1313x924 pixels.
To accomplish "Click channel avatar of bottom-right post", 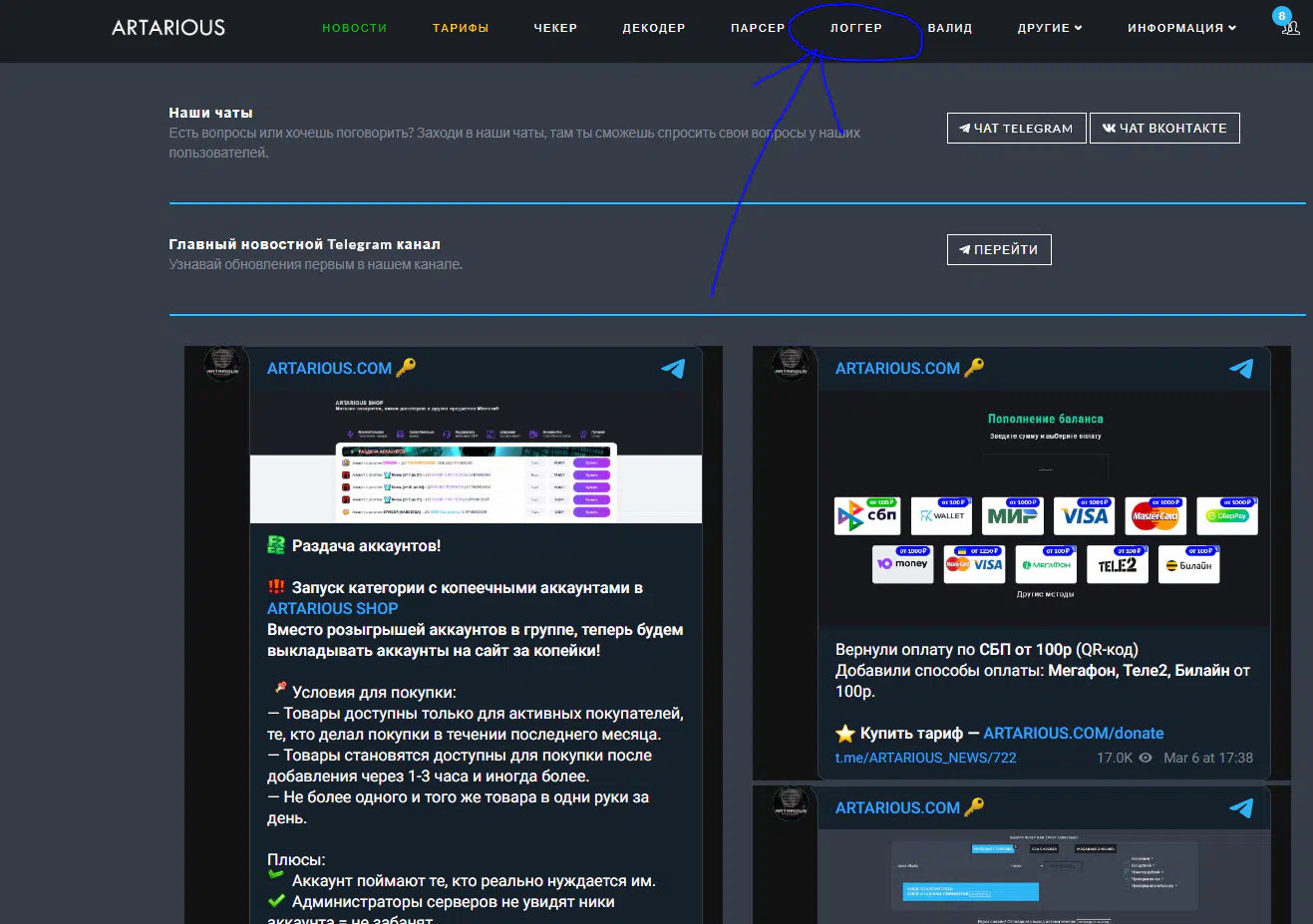I will (791, 804).
